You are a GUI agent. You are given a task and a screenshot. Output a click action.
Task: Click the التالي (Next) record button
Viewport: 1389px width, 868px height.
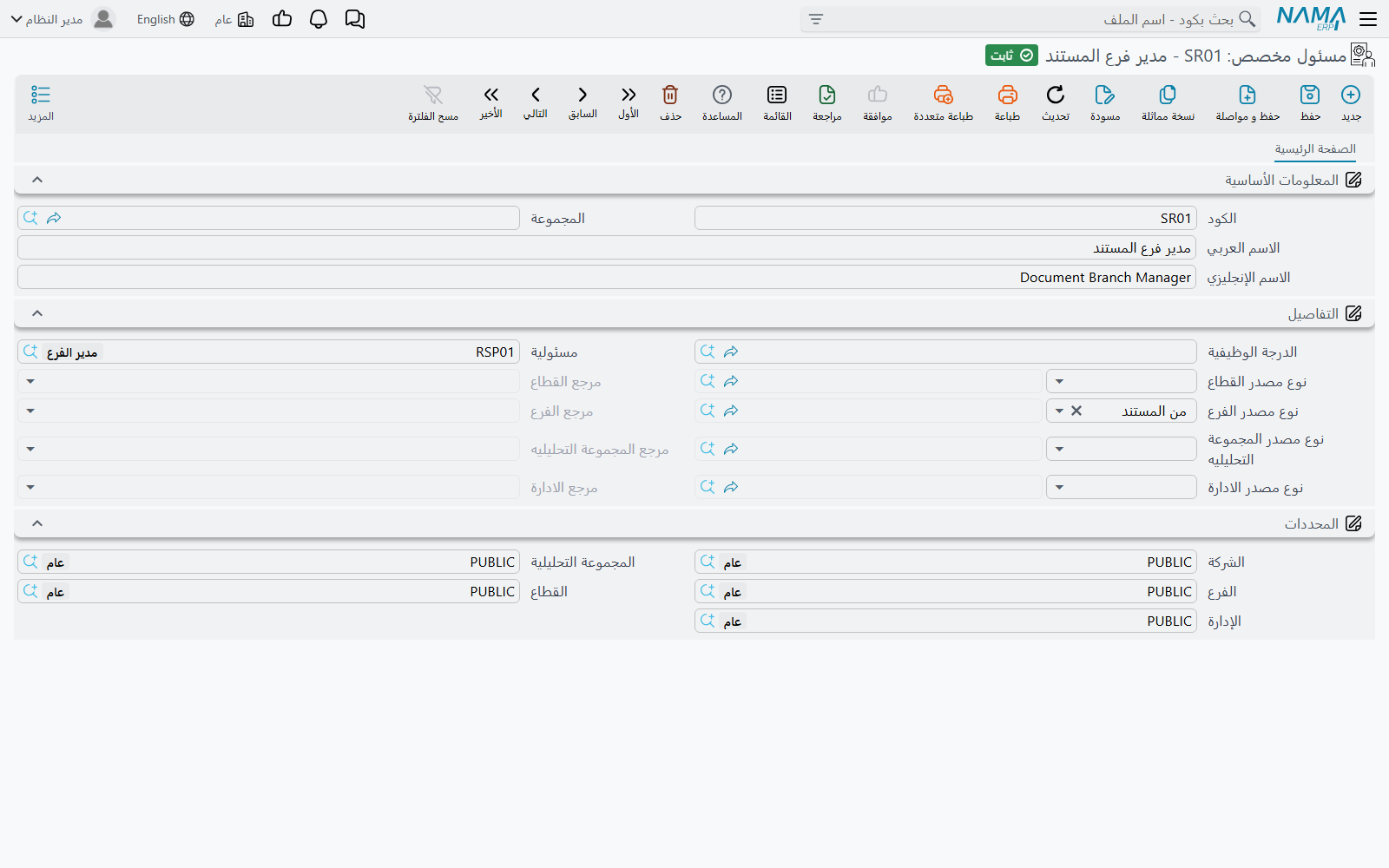tap(535, 102)
